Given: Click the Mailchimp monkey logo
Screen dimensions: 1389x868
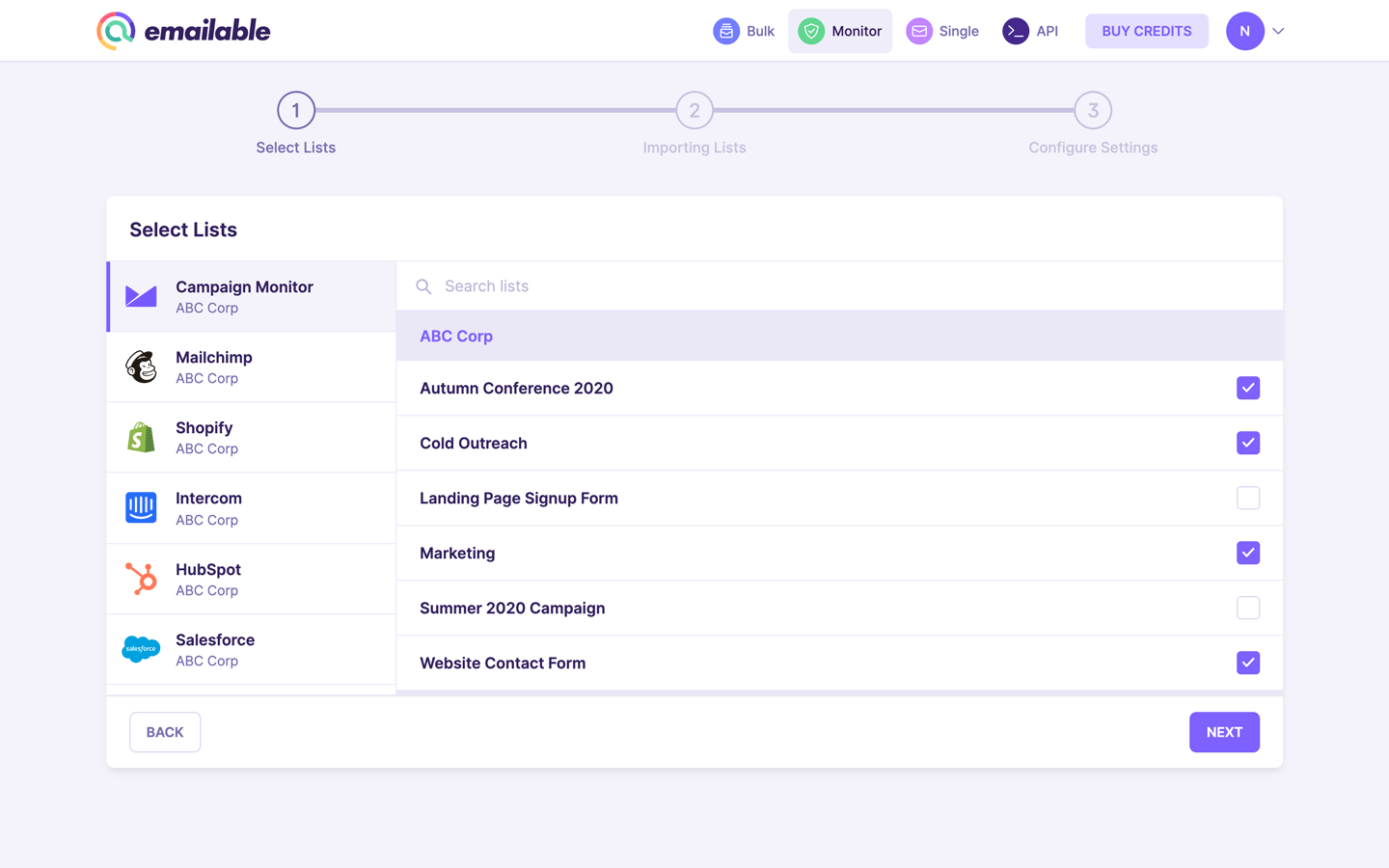Looking at the screenshot, I should tap(141, 366).
